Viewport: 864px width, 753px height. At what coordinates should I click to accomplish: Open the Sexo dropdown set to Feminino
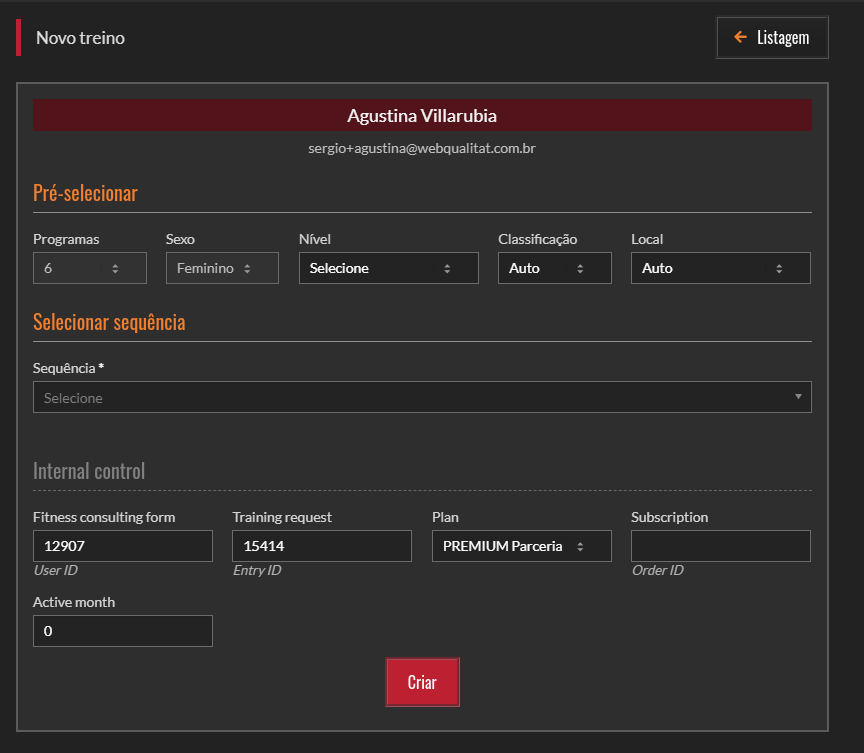(x=221, y=269)
